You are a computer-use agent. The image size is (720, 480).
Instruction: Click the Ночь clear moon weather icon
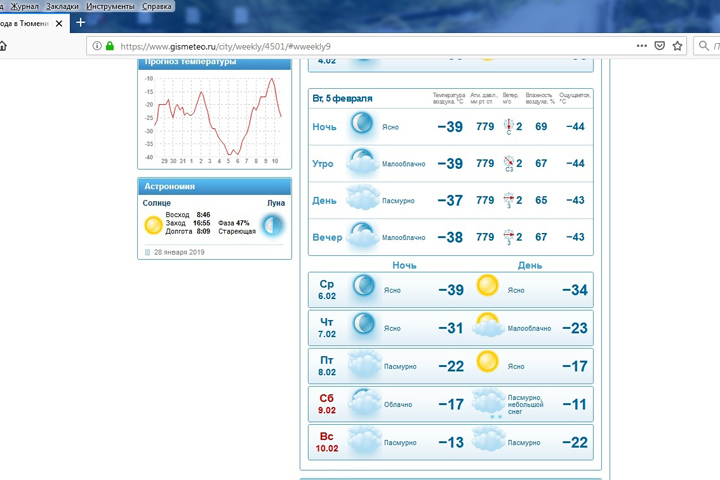click(x=361, y=126)
